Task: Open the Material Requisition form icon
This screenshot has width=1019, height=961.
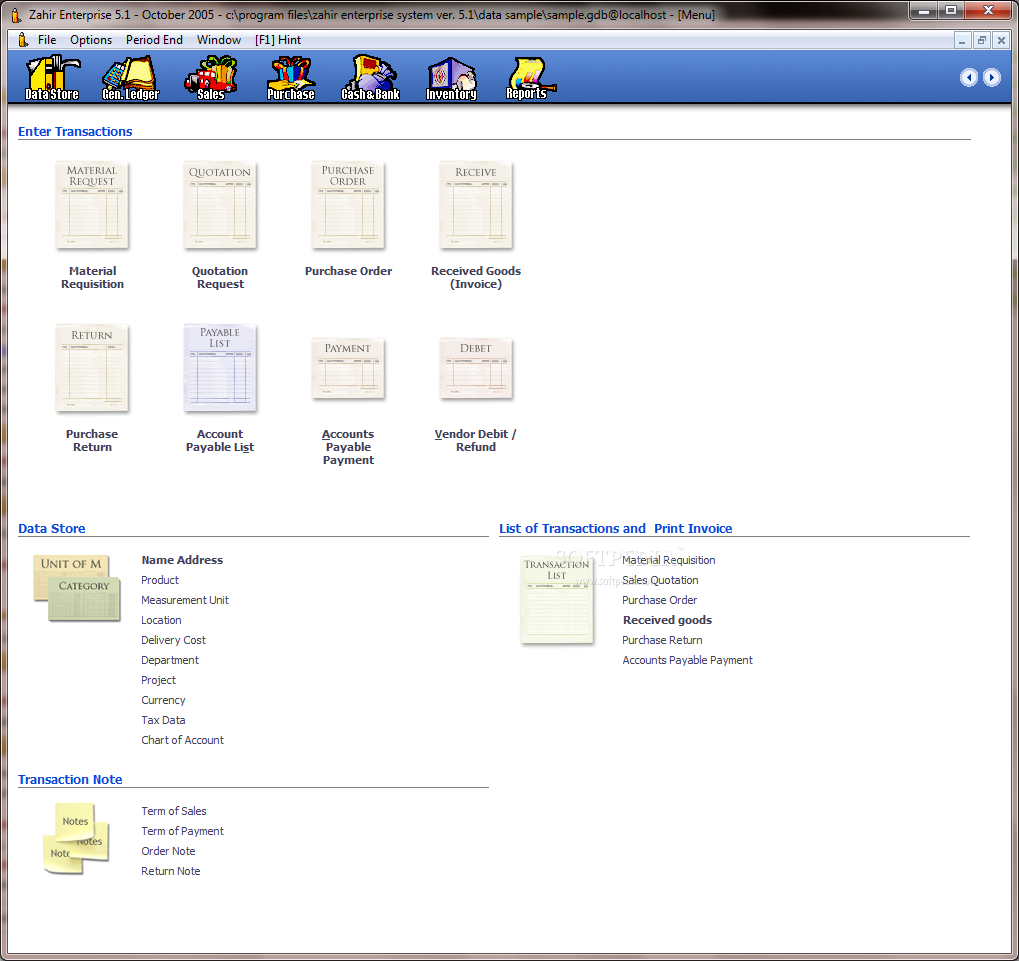Action: point(92,205)
